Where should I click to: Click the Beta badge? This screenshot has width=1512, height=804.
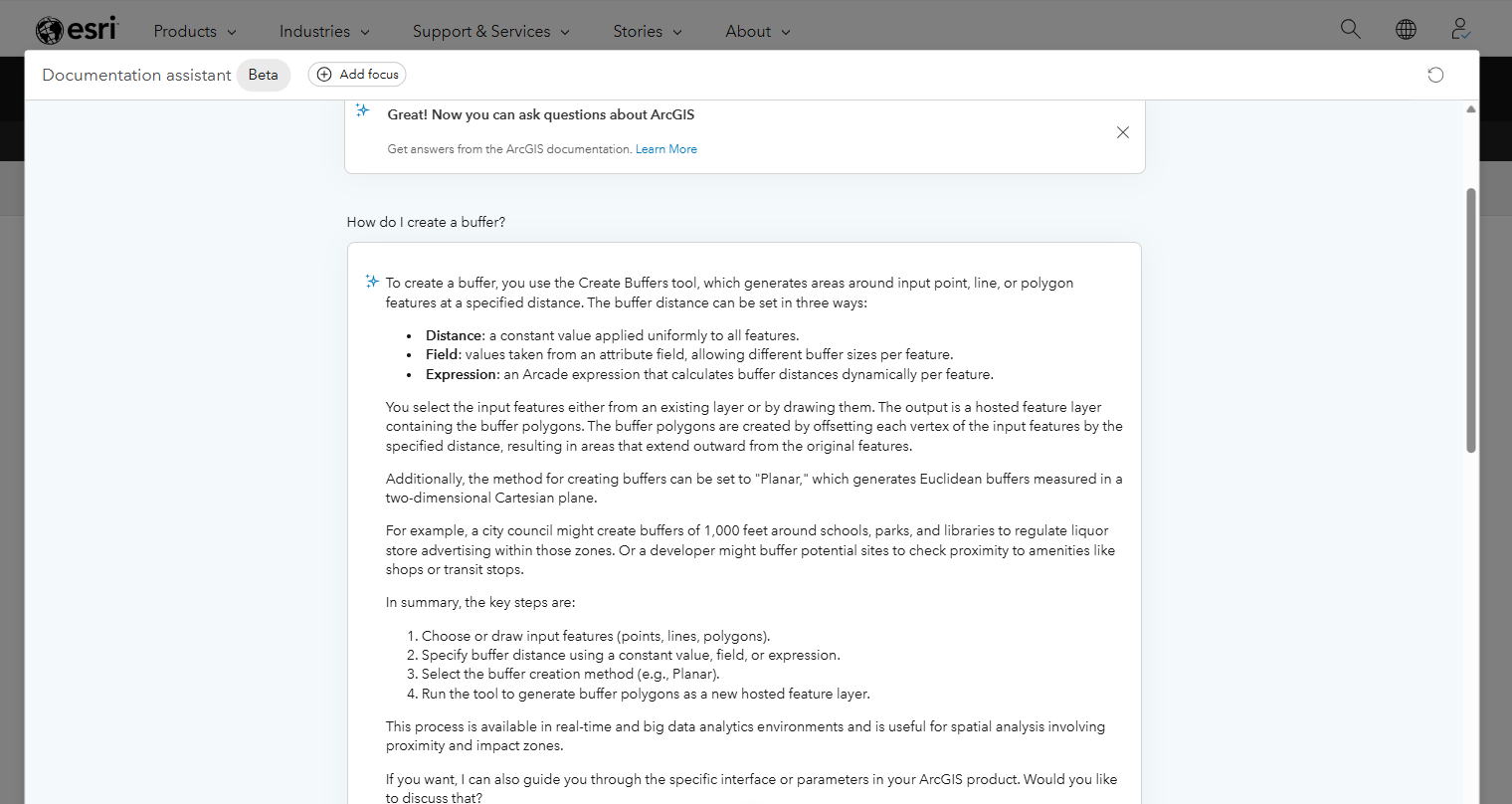point(264,75)
